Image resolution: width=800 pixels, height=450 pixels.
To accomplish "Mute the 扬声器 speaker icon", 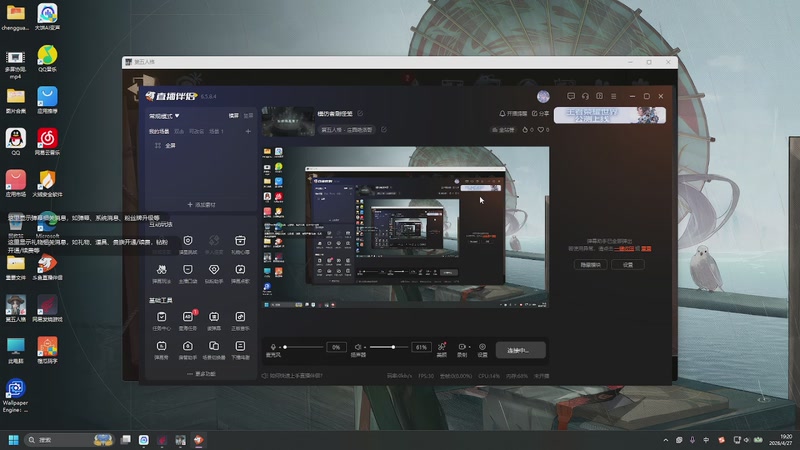I will (x=358, y=347).
